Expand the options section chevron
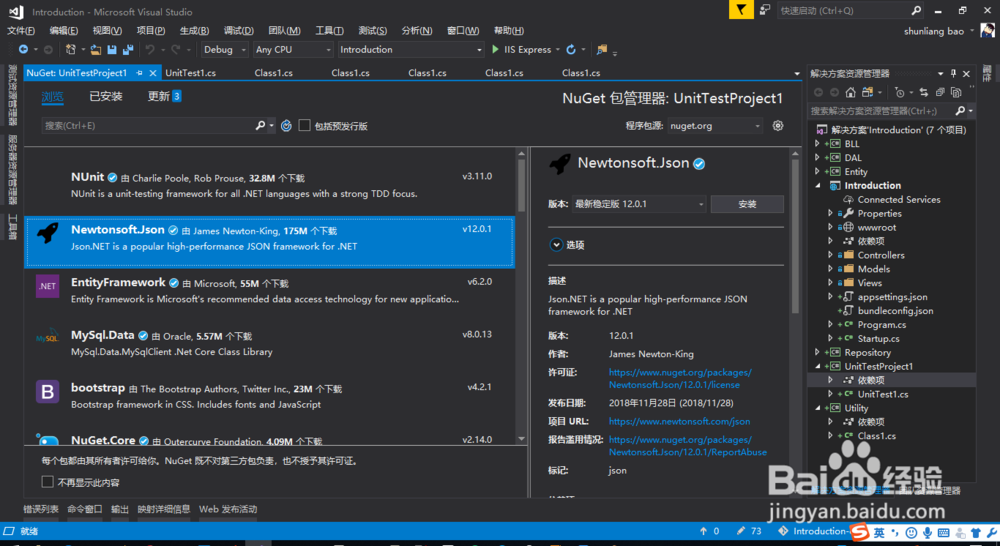The height and width of the screenshot is (546, 1000). click(x=556, y=244)
